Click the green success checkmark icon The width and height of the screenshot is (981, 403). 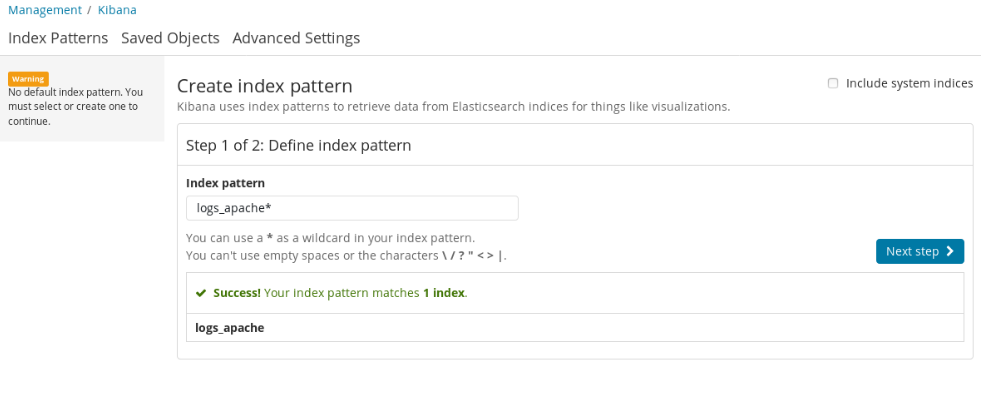201,293
